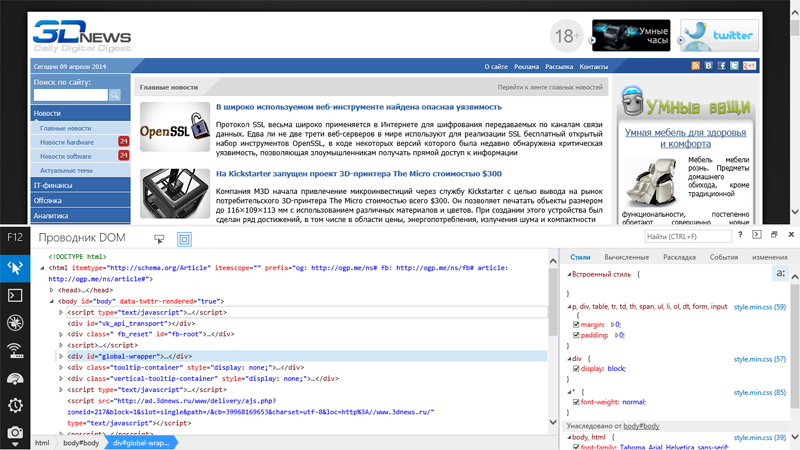800x450 pixels.
Task: Expand the global-wrapper div node
Action: click(61, 357)
